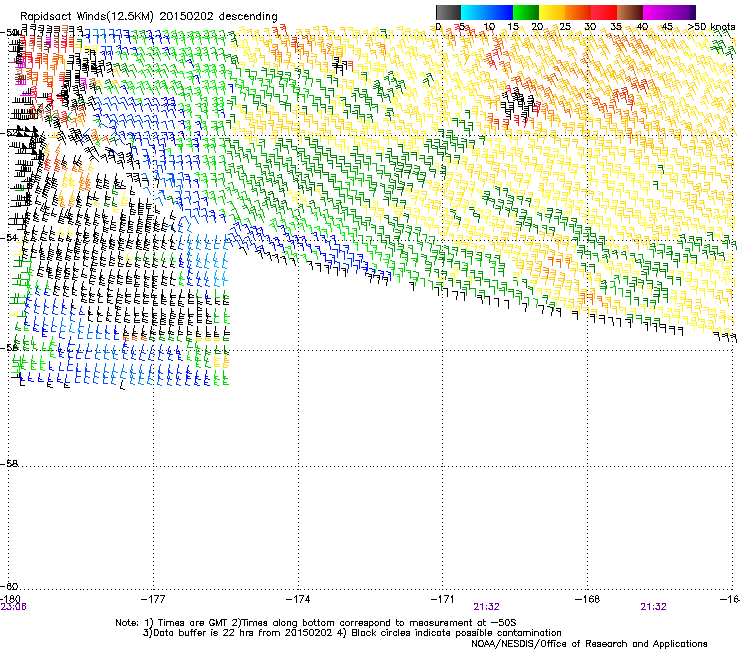The image size is (740, 650).
Task: Click the magenta 40-45 knots legend swatch
Action: tap(656, 12)
